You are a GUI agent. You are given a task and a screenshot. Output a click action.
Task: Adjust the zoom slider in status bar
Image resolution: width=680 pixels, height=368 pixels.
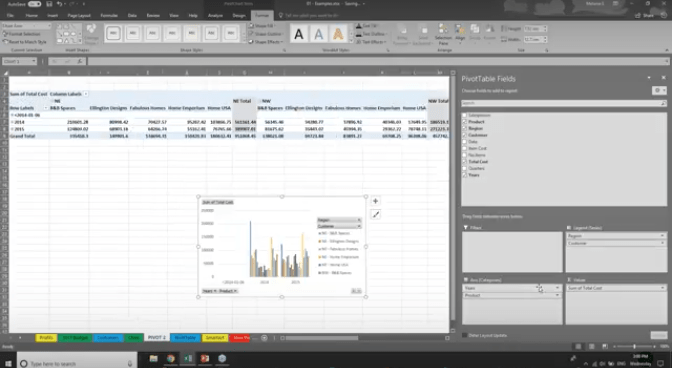tap(634, 346)
